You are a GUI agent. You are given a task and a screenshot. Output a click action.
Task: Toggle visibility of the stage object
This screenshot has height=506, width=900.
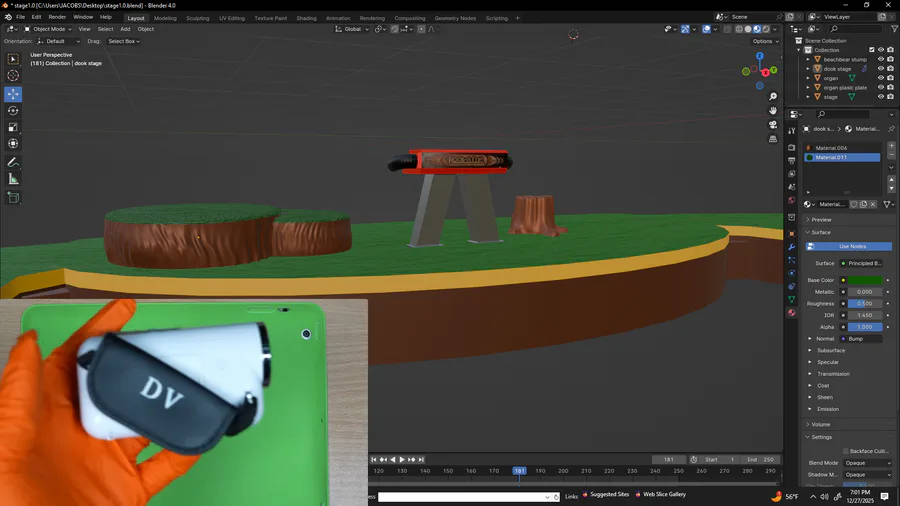(x=881, y=97)
